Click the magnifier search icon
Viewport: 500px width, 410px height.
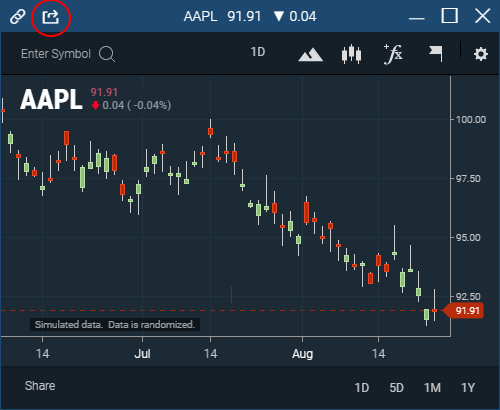(107, 54)
